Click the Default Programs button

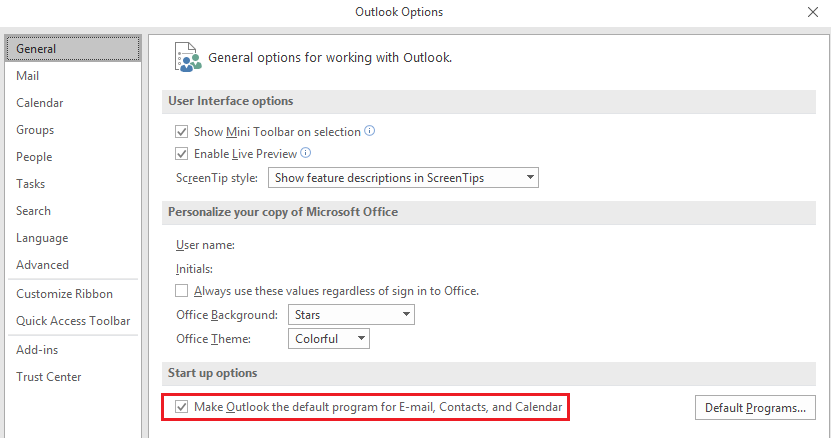[755, 407]
